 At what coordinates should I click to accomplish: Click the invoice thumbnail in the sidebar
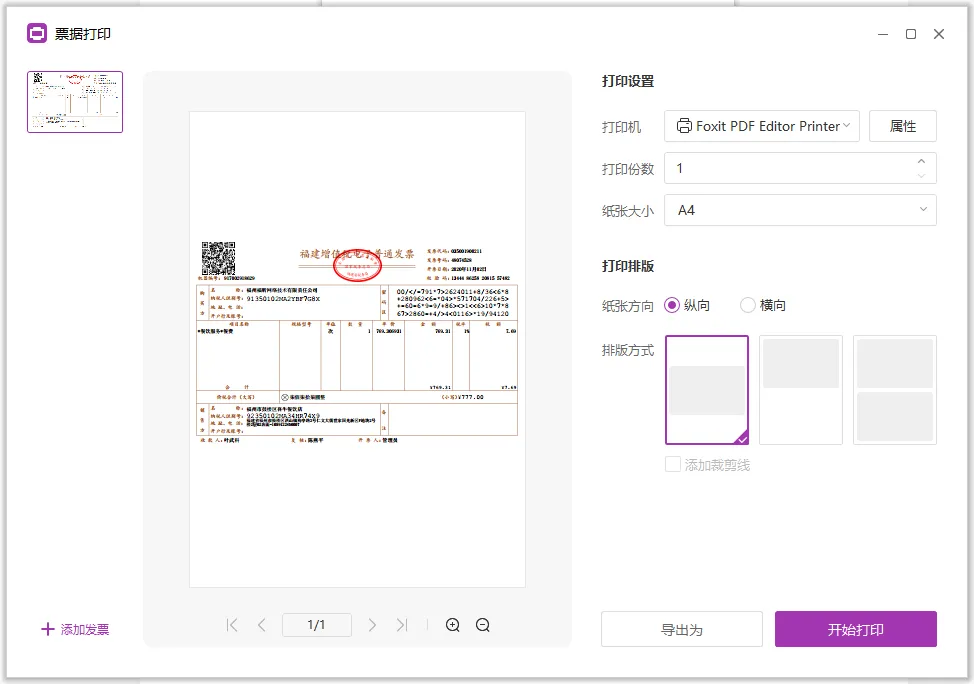(75, 101)
